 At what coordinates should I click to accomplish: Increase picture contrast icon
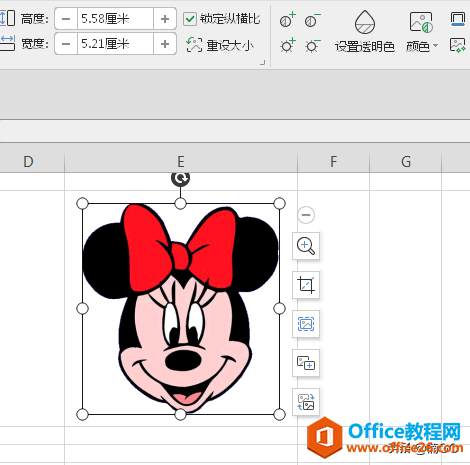[x=287, y=20]
